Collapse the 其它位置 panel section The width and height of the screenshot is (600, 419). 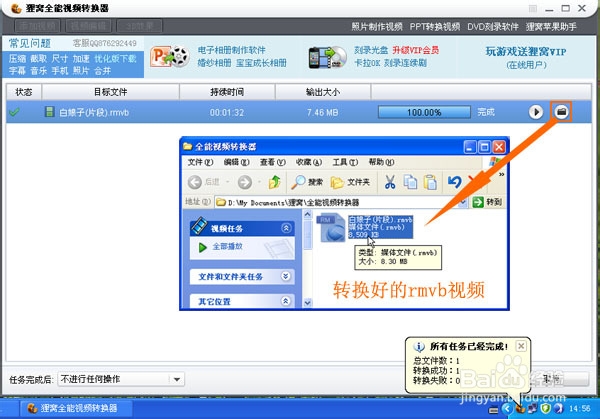[286, 301]
